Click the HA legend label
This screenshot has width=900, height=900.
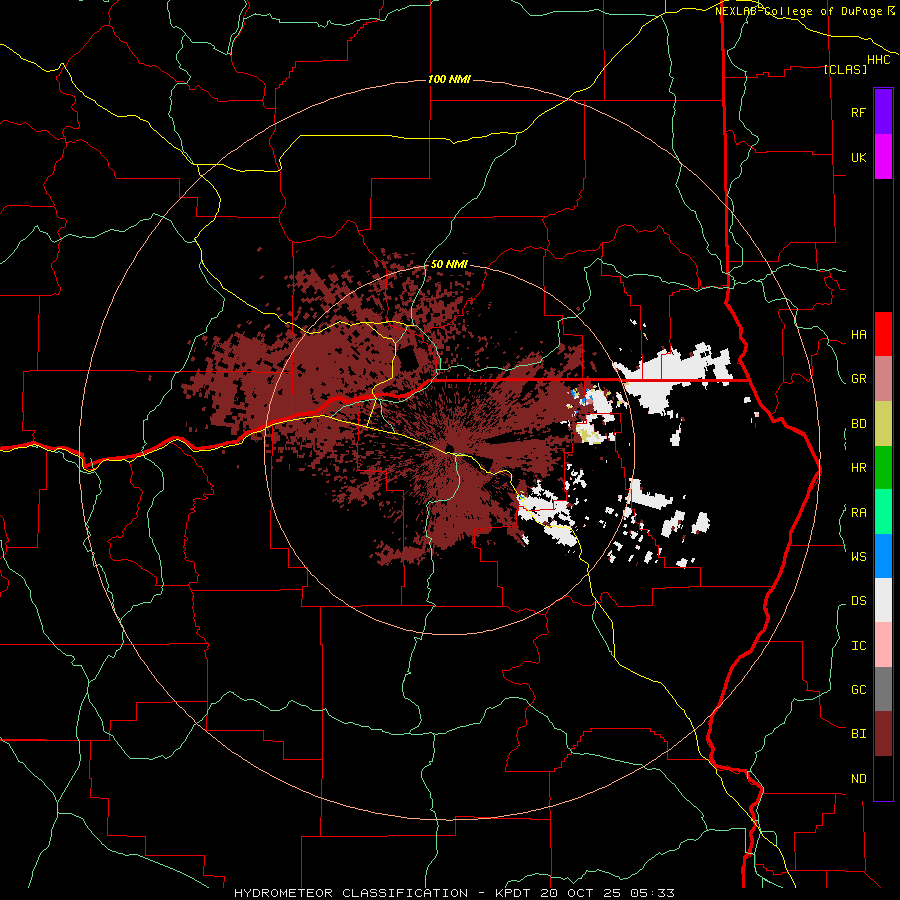coord(858,335)
